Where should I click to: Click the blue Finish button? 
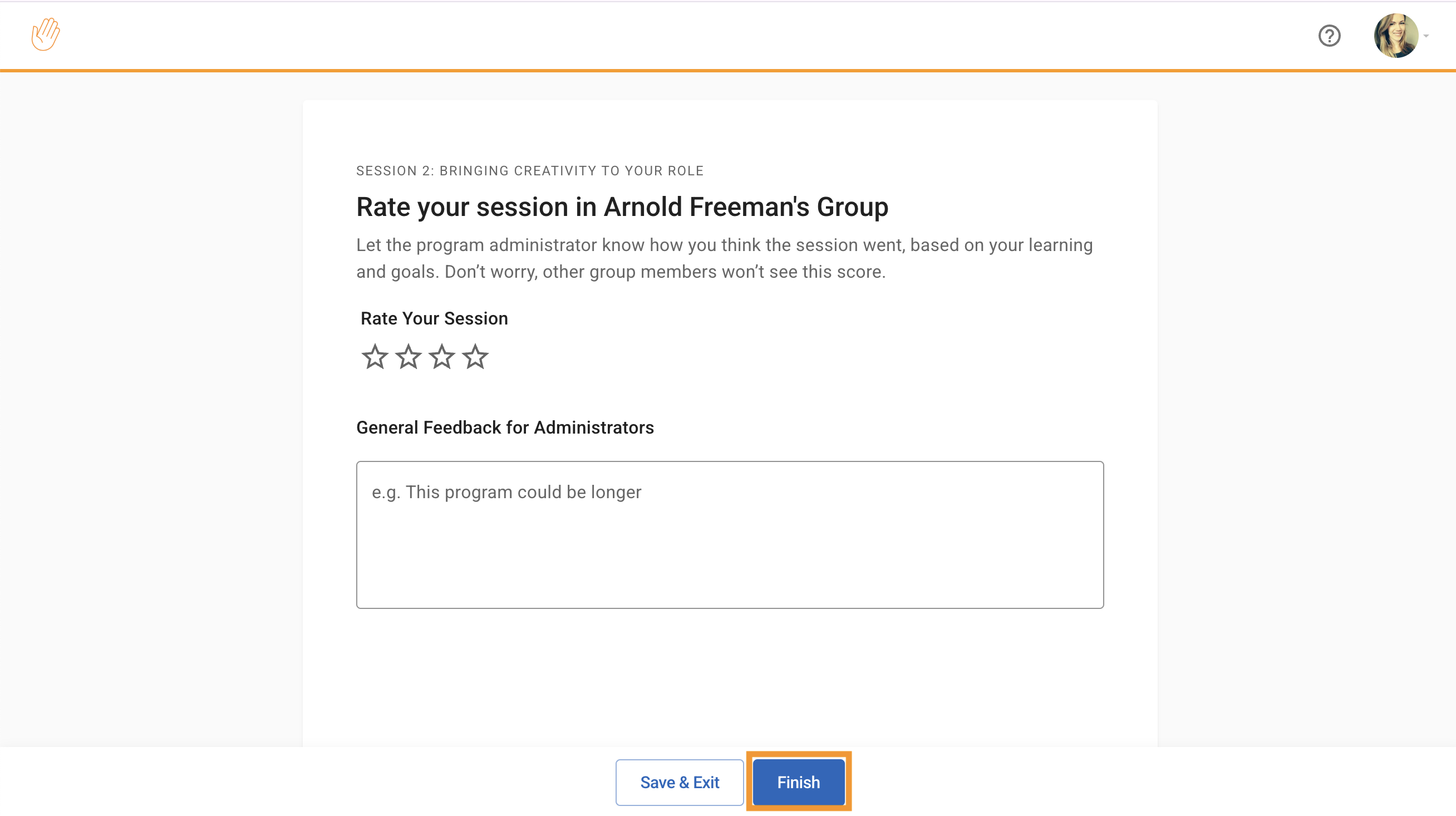click(798, 782)
